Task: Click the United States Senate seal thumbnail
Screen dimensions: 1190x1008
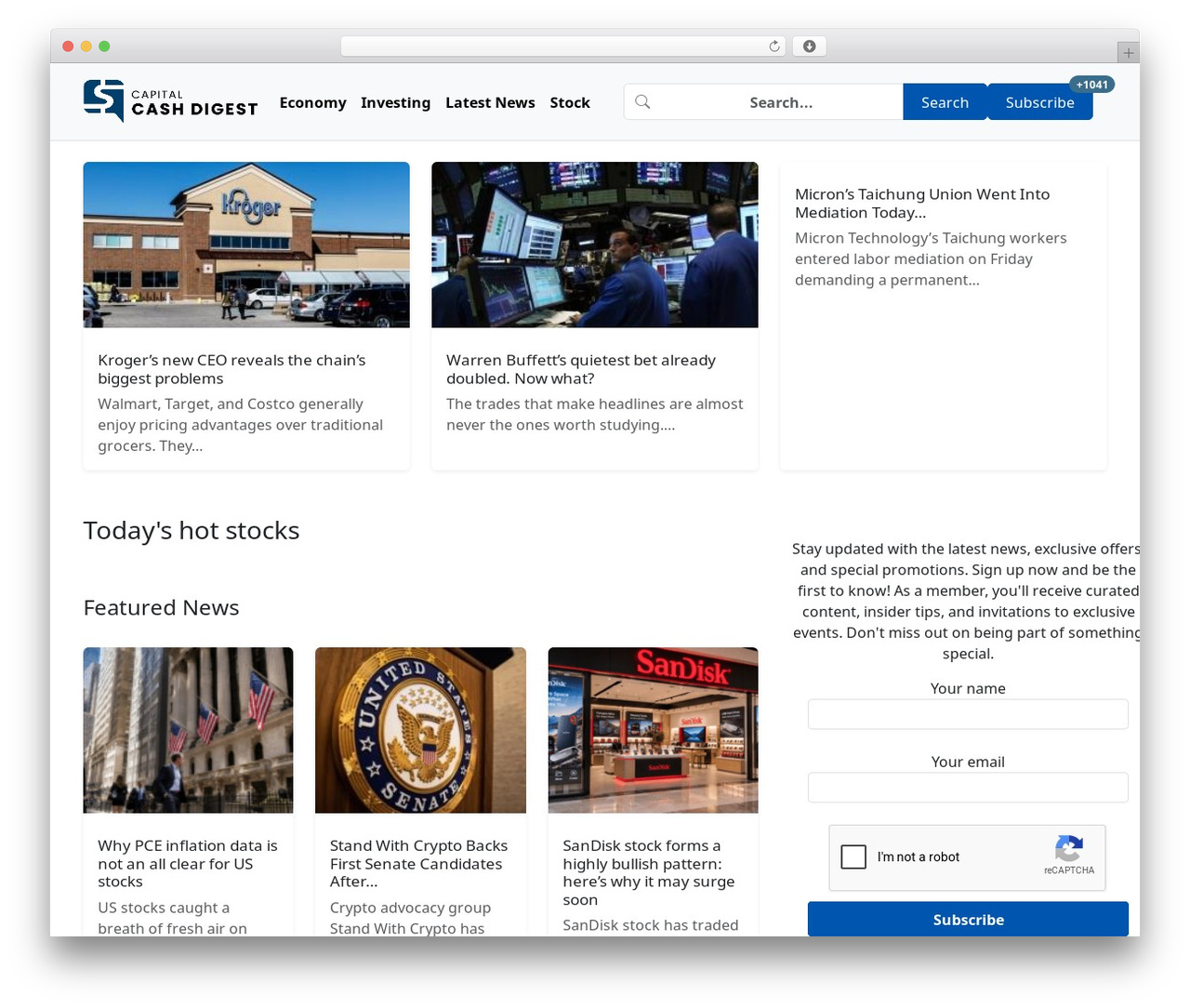Action: pyautogui.click(x=420, y=730)
